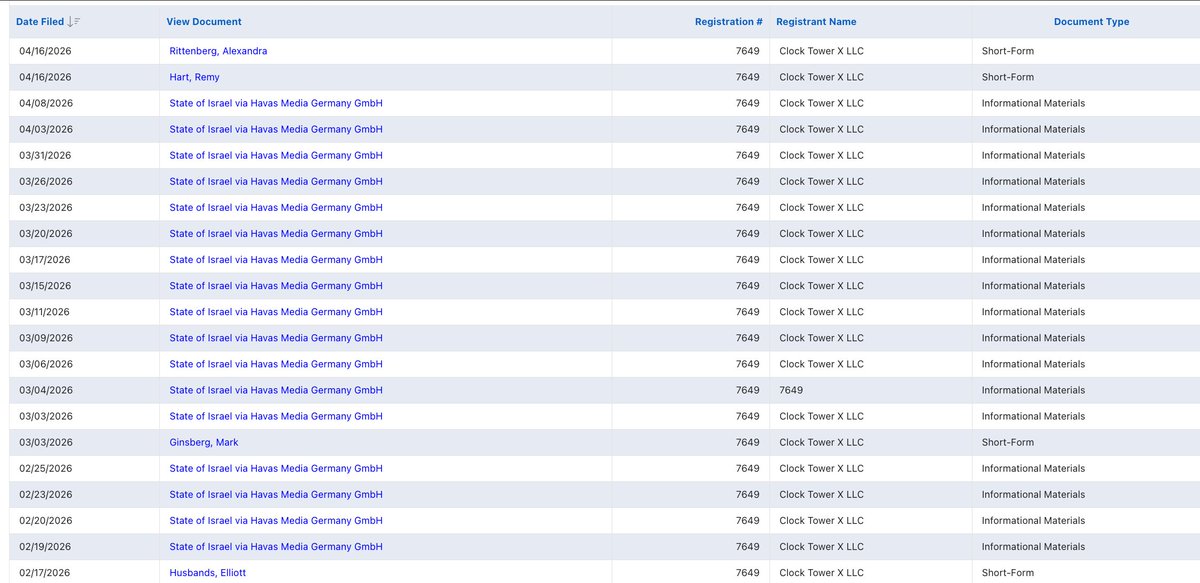Screen dimensions: 1200x583
Task: Open State of Israel link filed 03/11/2026
Action: 276,311
